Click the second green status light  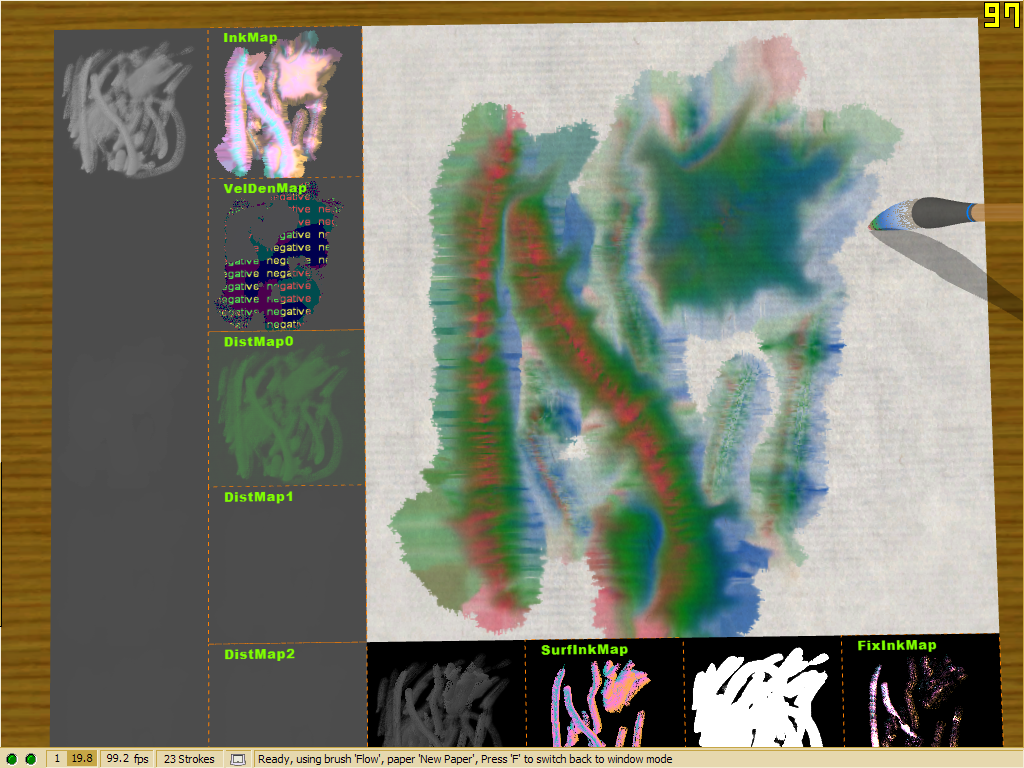pyautogui.click(x=30, y=759)
